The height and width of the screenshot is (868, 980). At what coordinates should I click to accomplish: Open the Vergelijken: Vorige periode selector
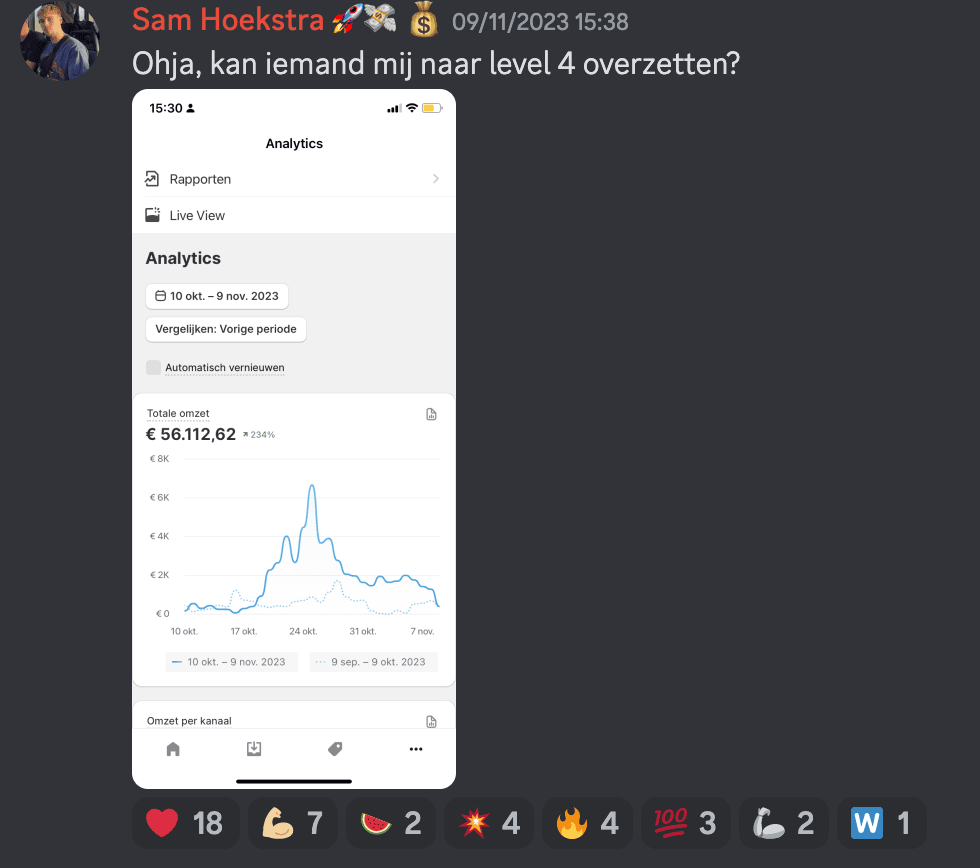(x=226, y=329)
